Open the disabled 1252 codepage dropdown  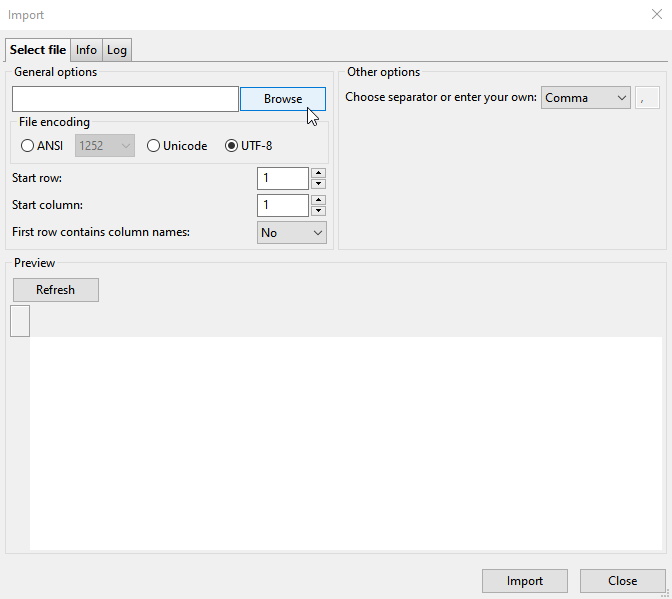[105, 146]
